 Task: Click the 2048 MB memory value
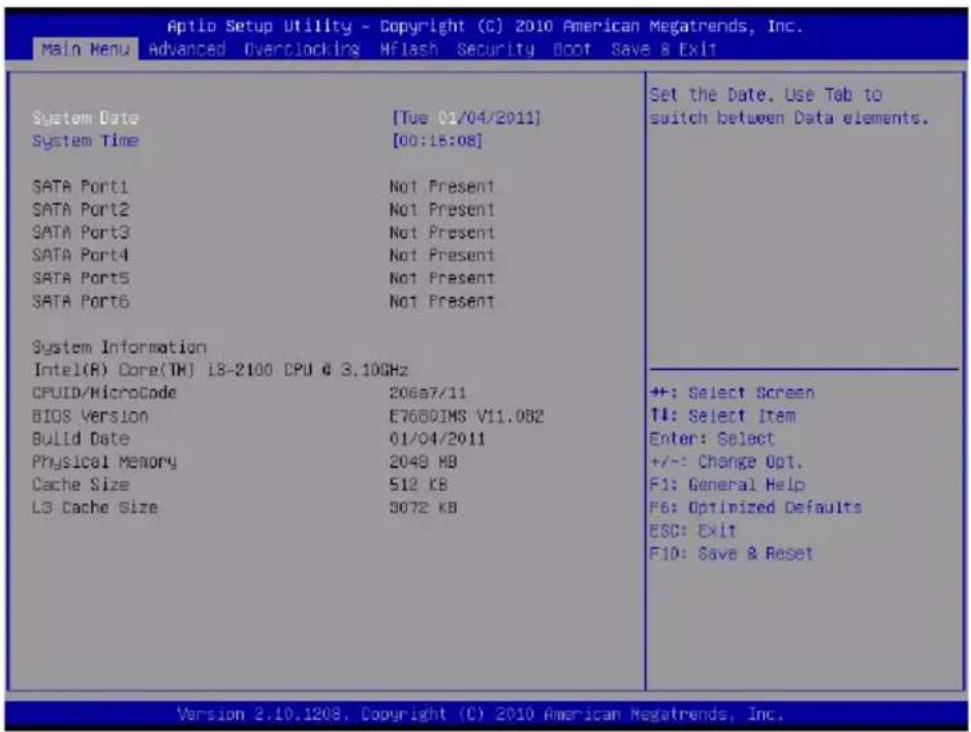(423, 462)
